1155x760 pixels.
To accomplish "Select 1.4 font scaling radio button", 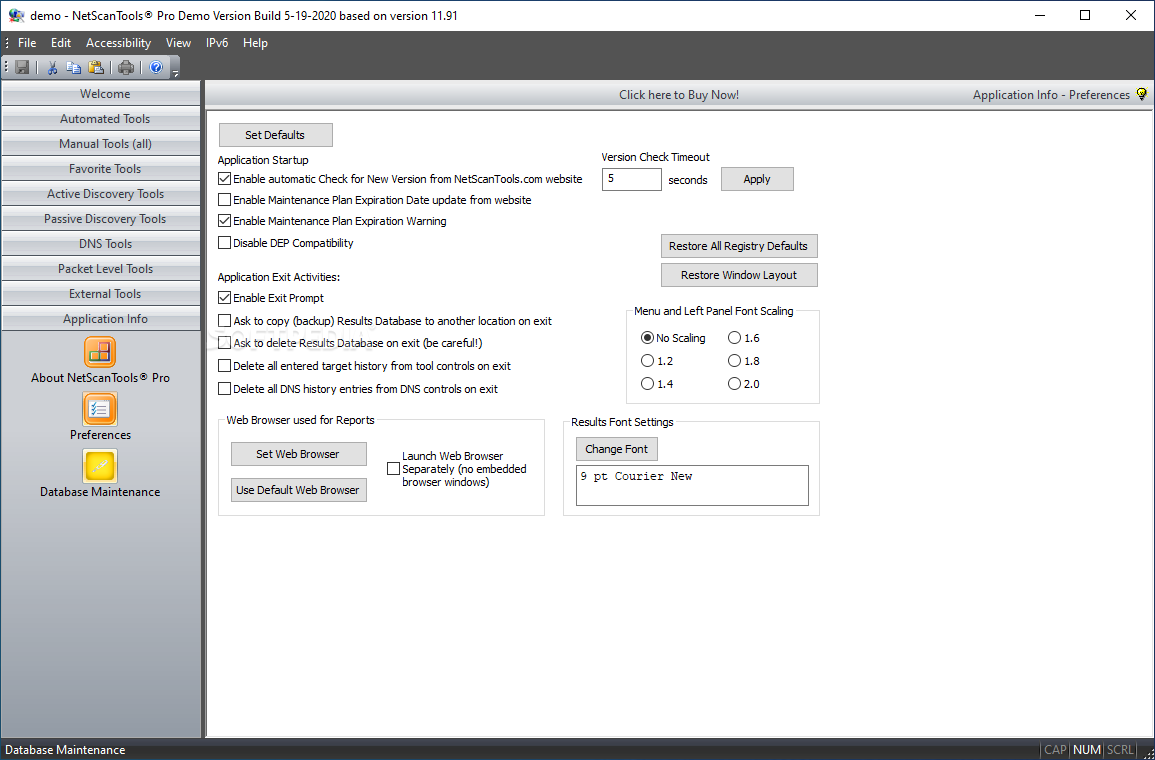I will pyautogui.click(x=647, y=384).
